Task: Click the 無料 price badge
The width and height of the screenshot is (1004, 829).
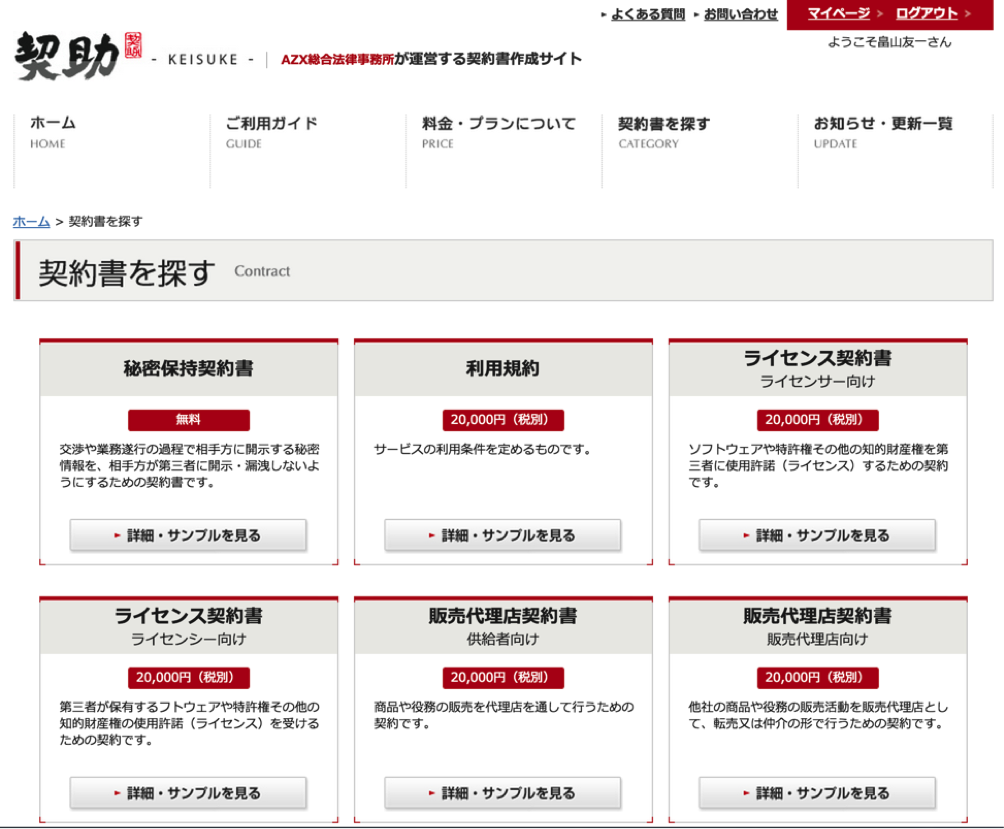Action: pos(188,420)
